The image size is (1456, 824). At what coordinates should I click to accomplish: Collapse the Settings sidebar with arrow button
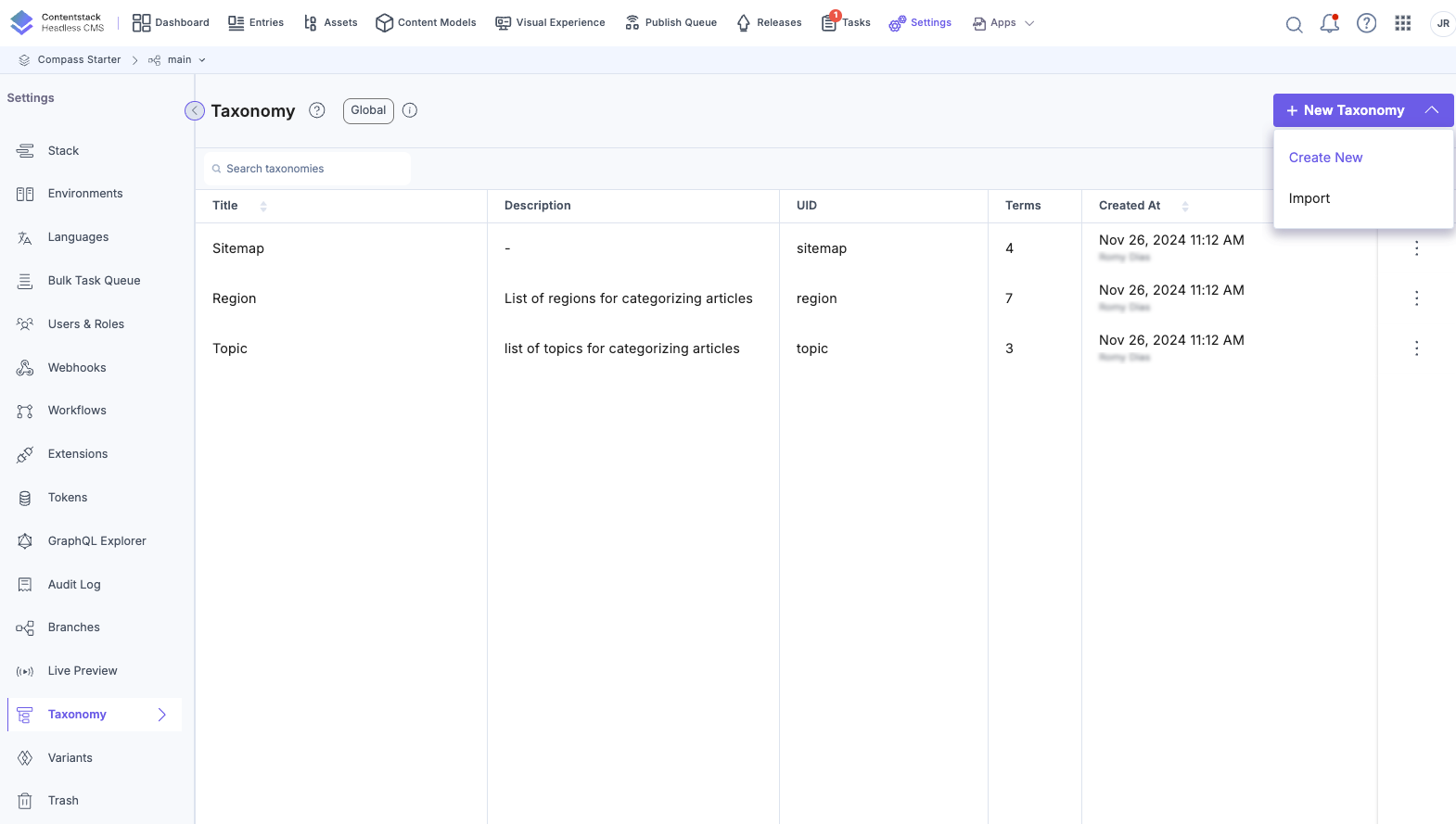pos(195,111)
